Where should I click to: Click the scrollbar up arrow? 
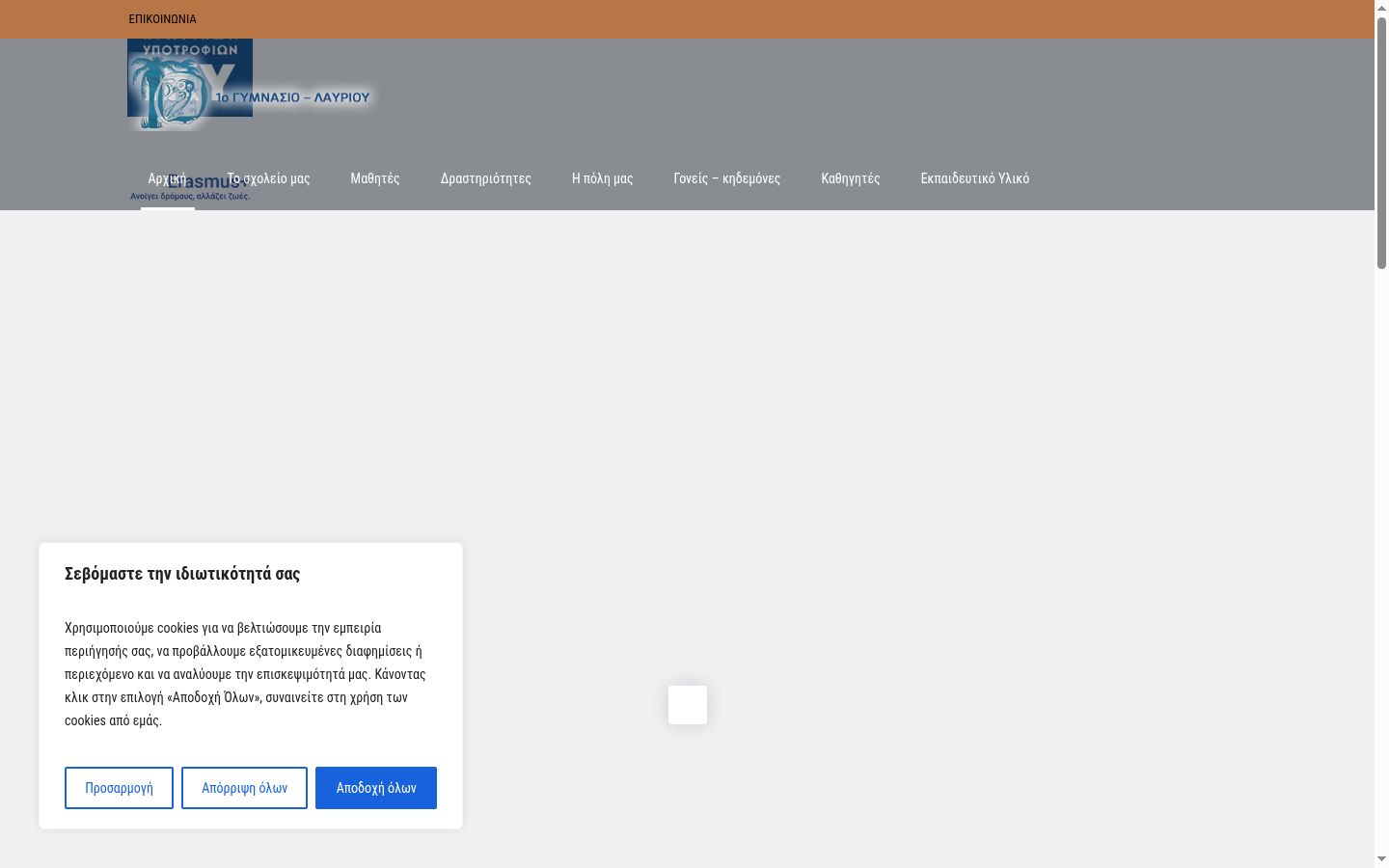click(1381, 8)
